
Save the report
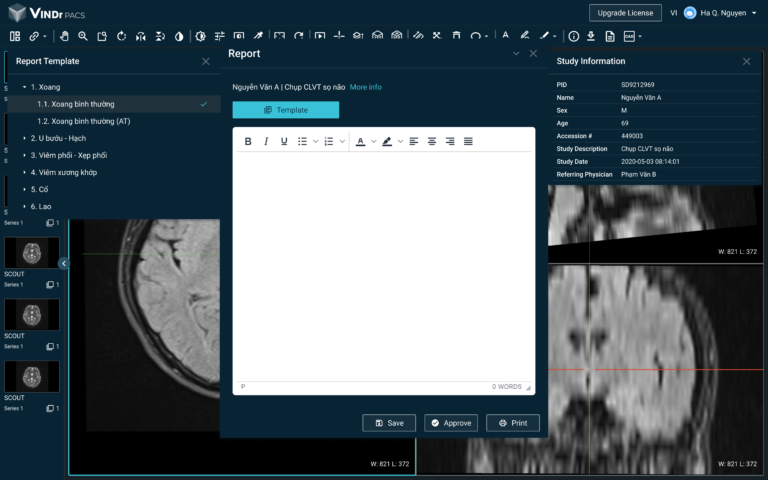(x=389, y=423)
